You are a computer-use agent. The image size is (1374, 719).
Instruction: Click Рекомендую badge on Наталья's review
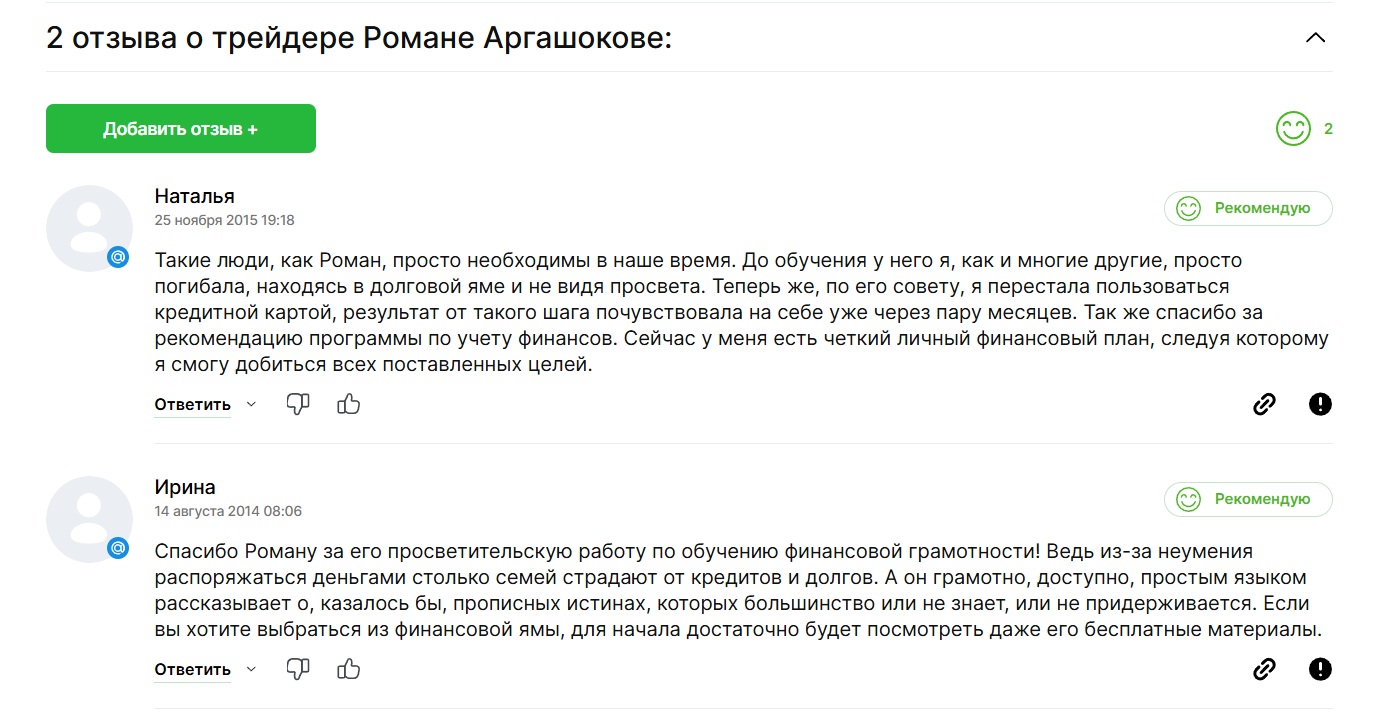point(1248,208)
